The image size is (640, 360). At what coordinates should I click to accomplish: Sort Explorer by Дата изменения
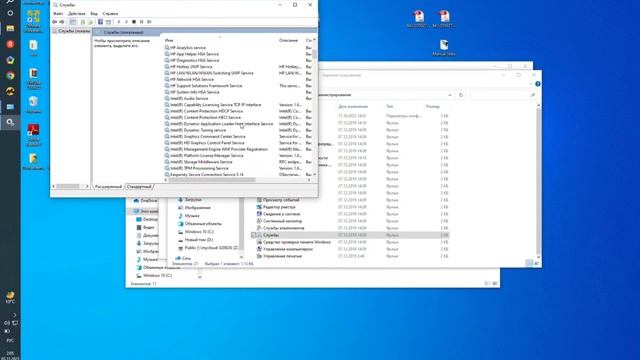(x=353, y=107)
